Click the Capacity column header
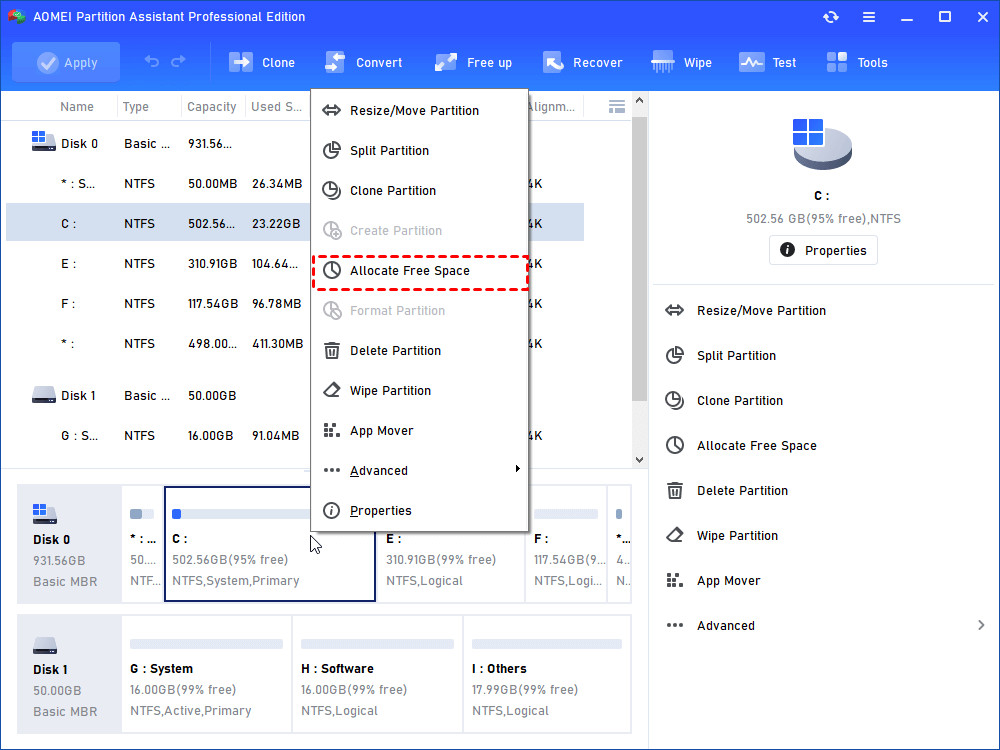This screenshot has height=750, width=1000. tap(211, 107)
